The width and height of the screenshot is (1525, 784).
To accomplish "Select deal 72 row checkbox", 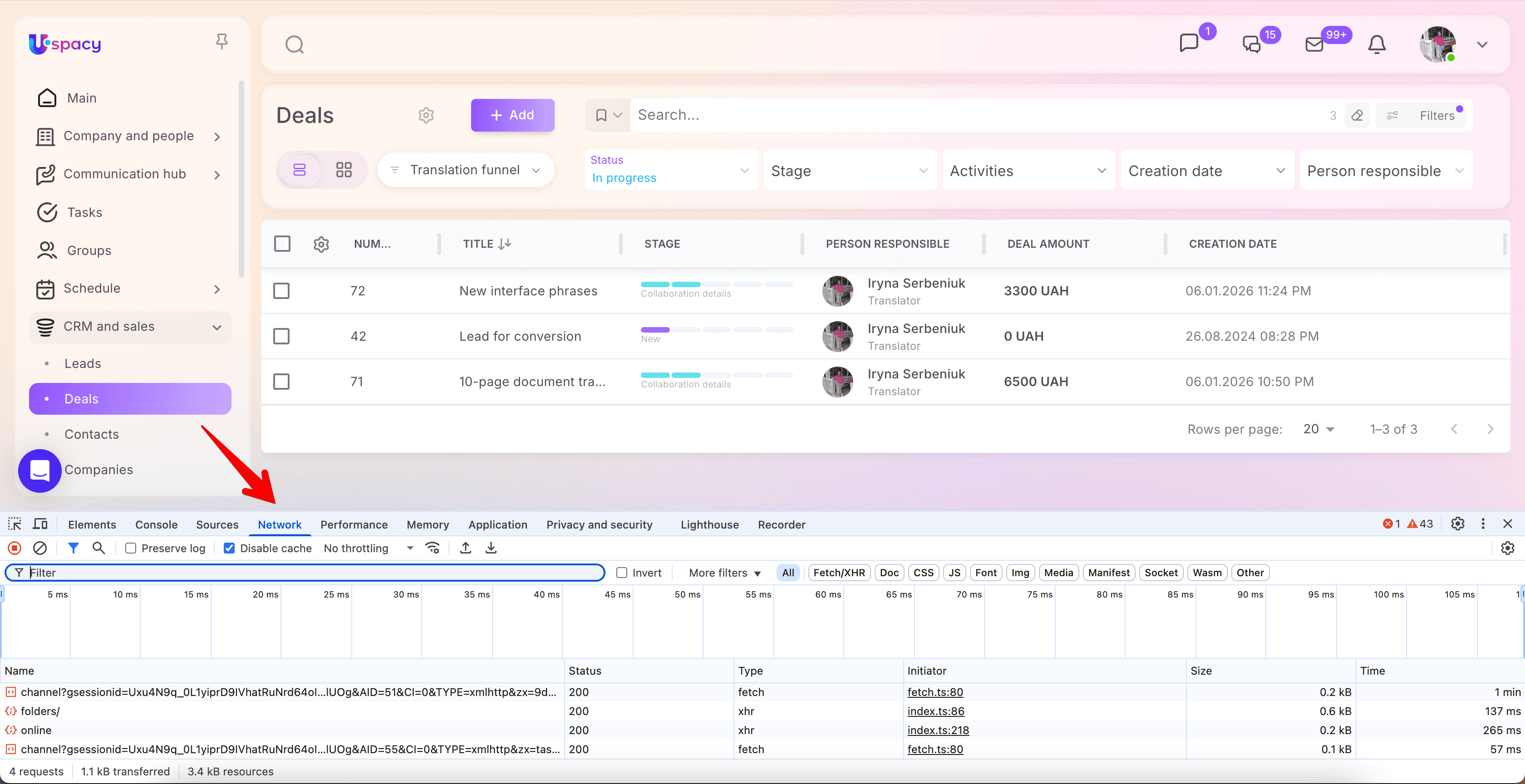I will point(281,290).
